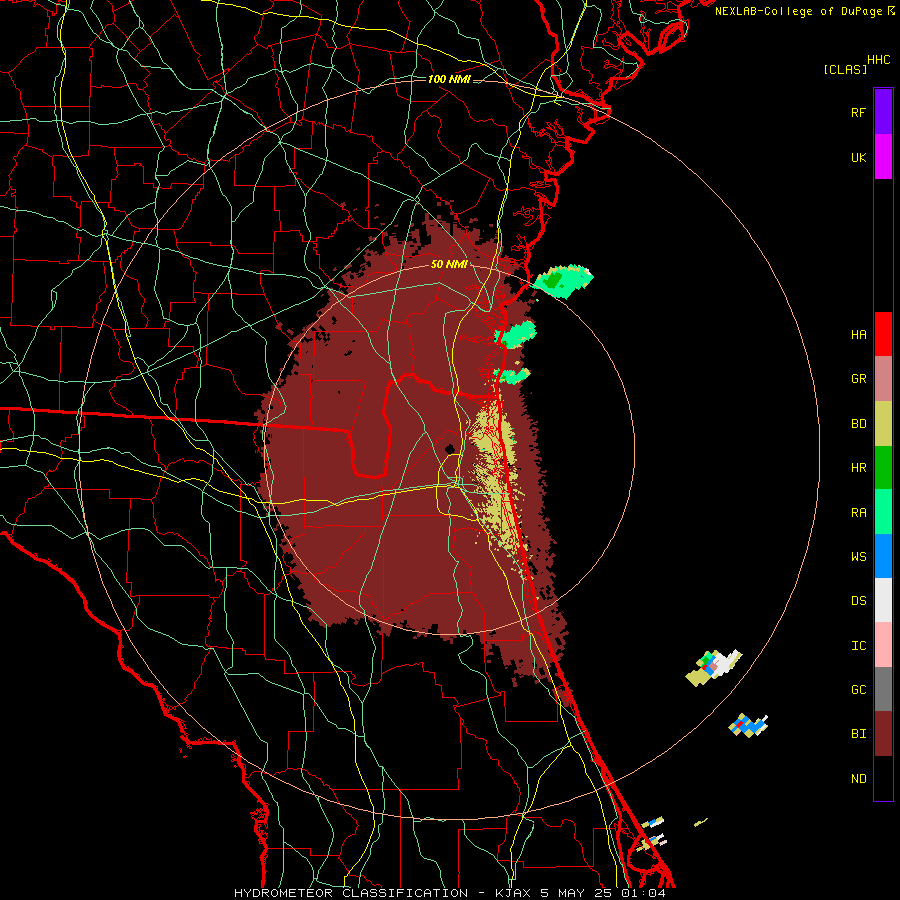Click the Hydrometeor Classification KJAX title text
This screenshot has height=900, width=900.
(x=449, y=893)
